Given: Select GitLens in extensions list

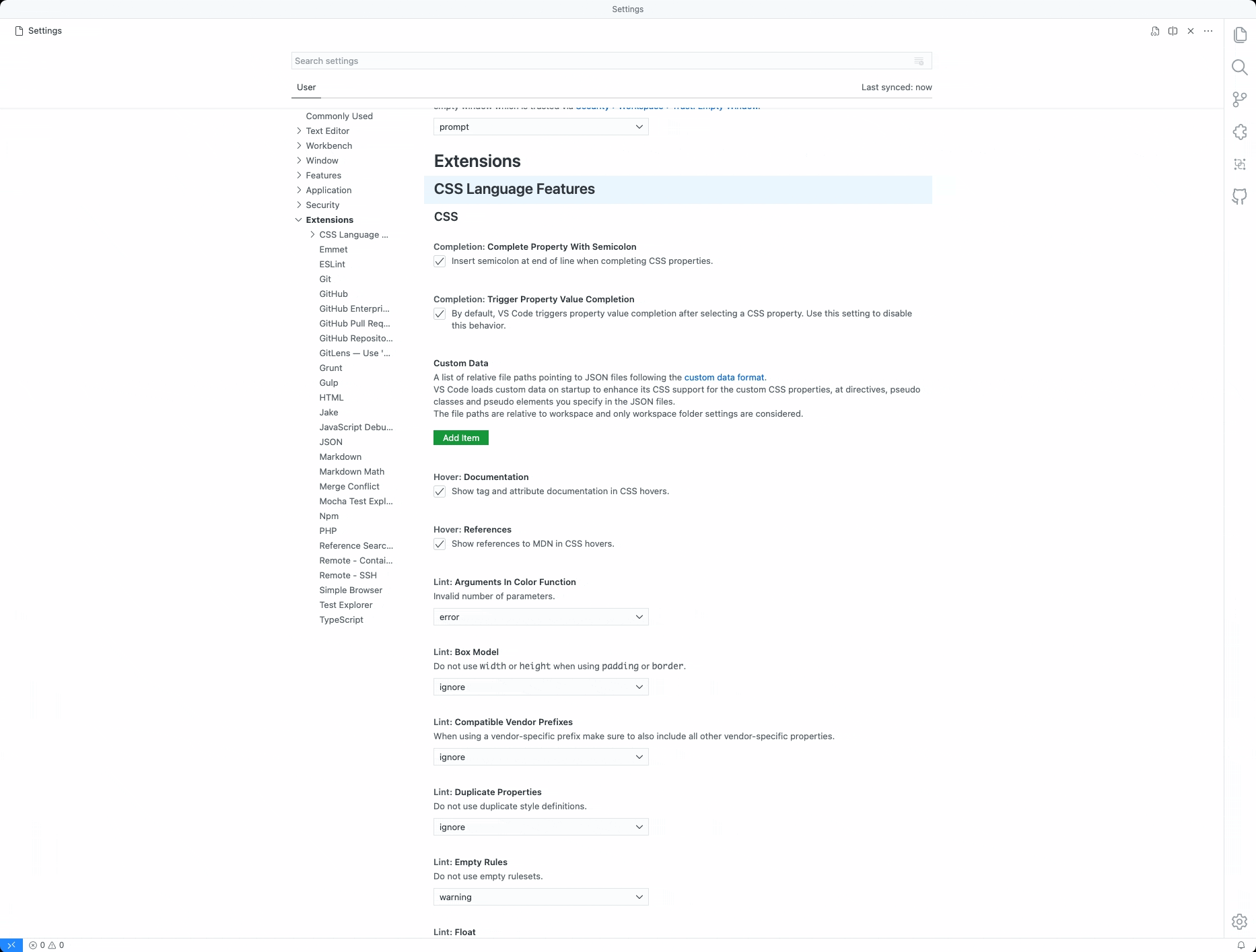Looking at the screenshot, I should tap(355, 353).
